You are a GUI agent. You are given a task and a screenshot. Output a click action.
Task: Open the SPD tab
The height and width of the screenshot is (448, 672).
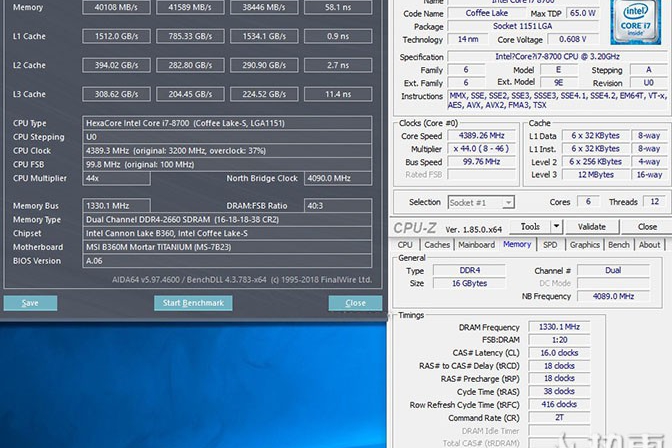coord(550,245)
